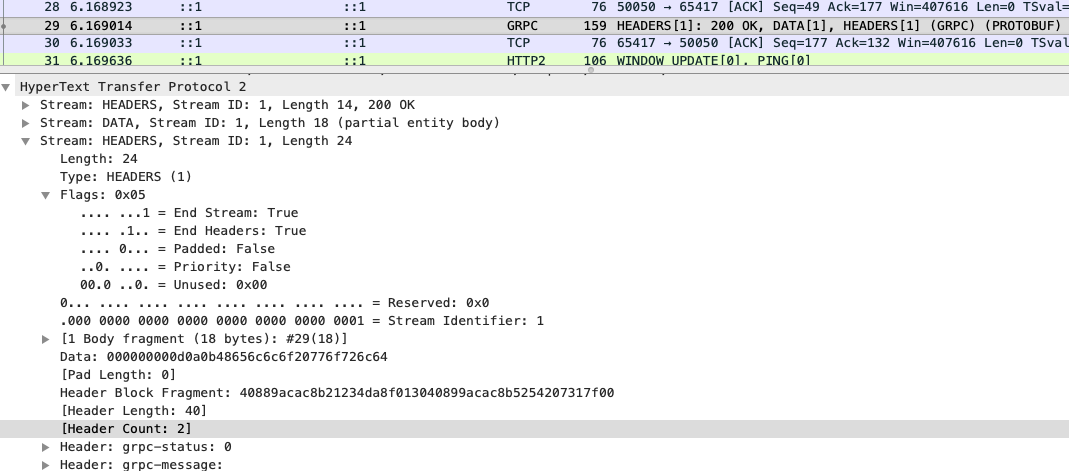Click the GRPC protocol cell of packet 29
Image resolution: width=1069 pixels, height=471 pixels.
522,26
